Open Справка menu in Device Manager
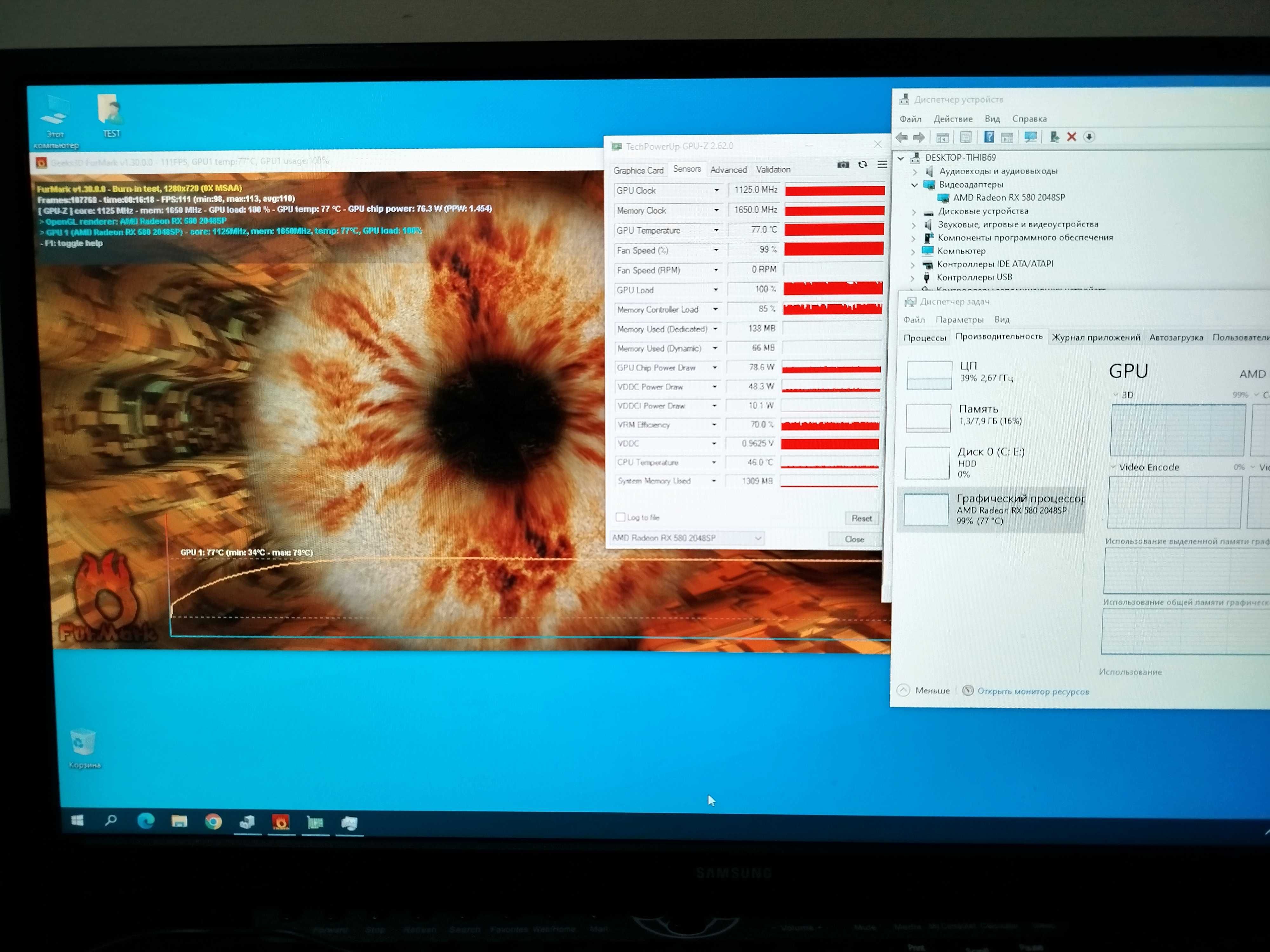The image size is (1270, 952). 1029,119
